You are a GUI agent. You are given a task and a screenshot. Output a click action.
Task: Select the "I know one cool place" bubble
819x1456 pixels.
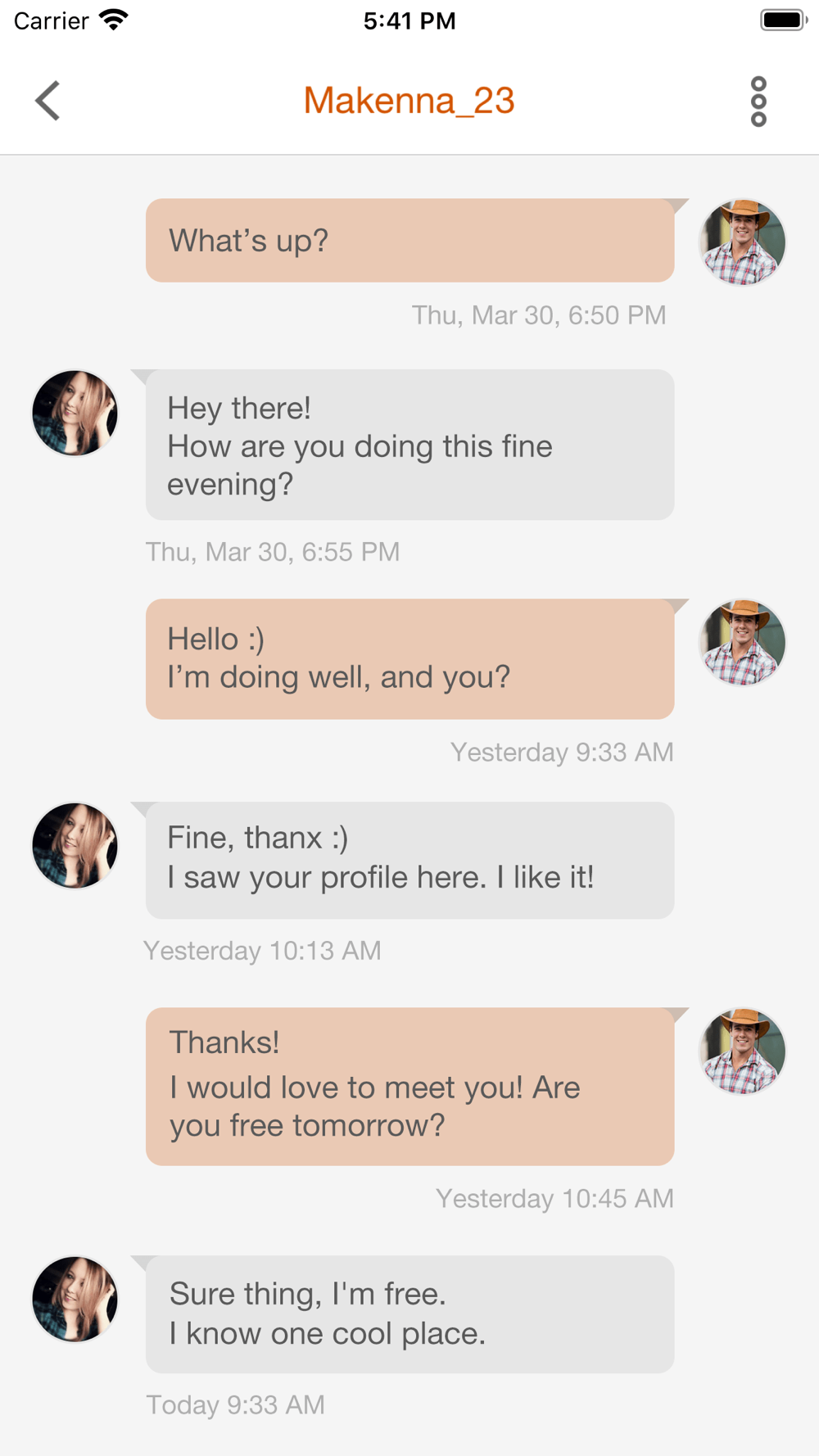[409, 1314]
